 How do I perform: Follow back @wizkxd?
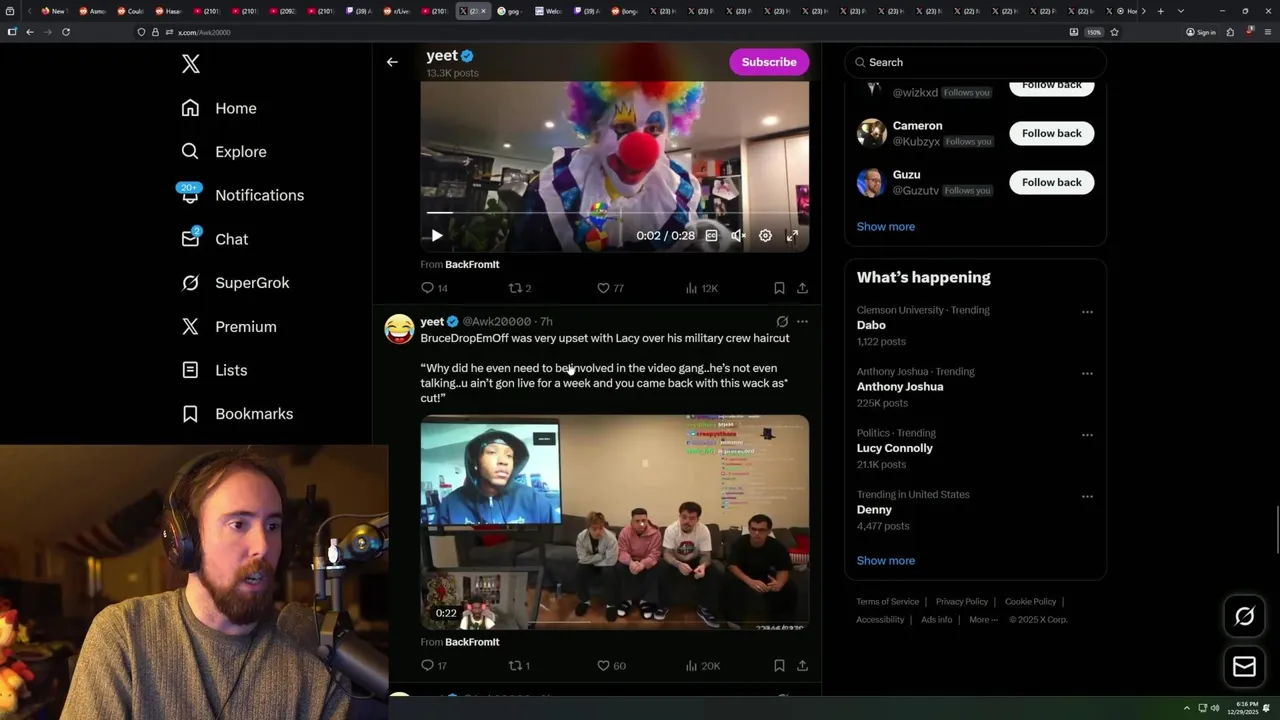tap(1051, 86)
